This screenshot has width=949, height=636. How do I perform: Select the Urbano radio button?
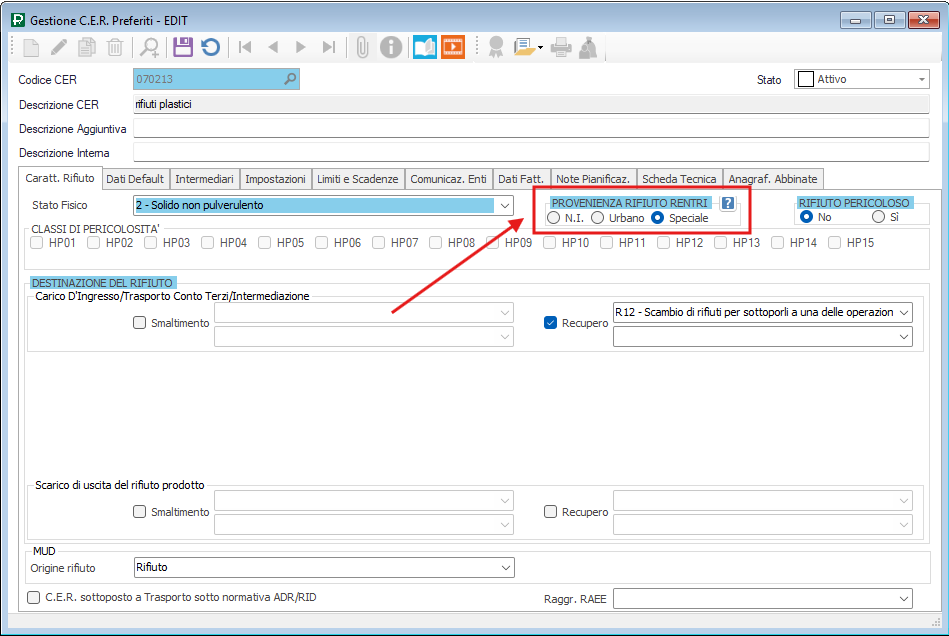(598, 218)
